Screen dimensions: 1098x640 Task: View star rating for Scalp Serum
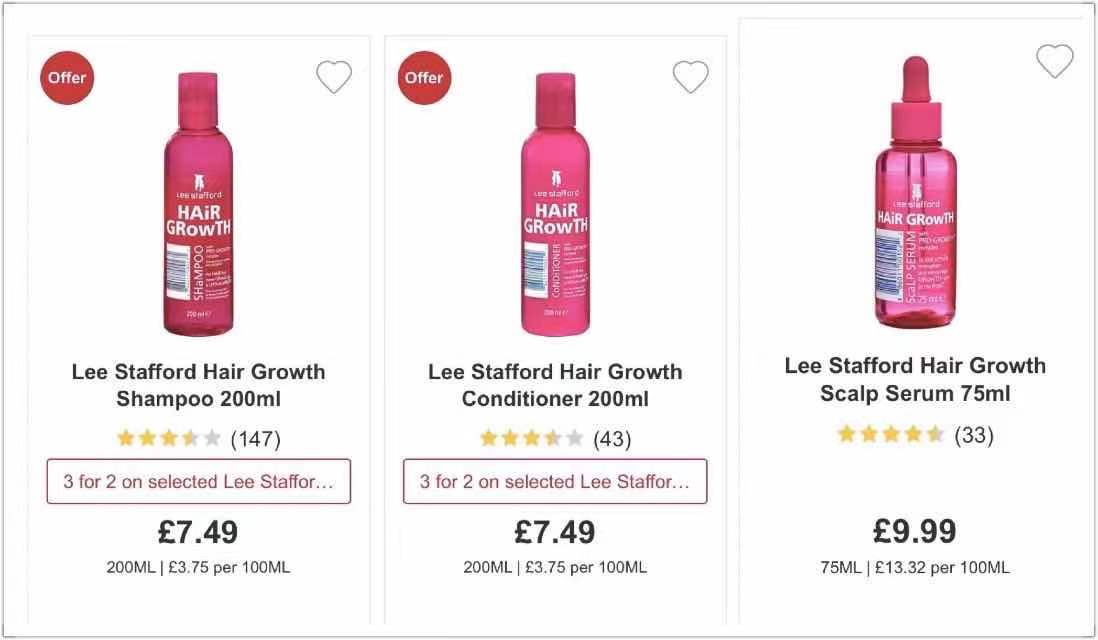pyautogui.click(x=890, y=434)
